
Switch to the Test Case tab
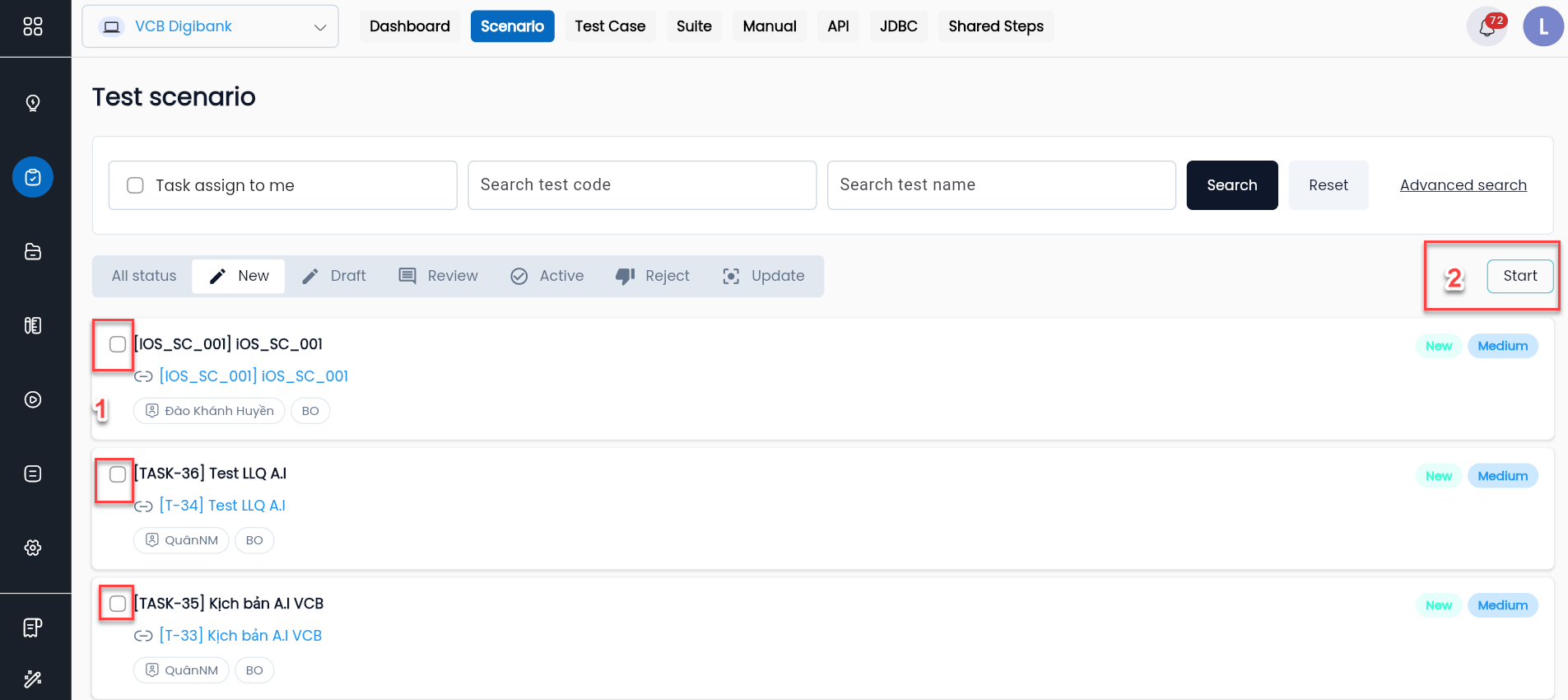point(609,26)
